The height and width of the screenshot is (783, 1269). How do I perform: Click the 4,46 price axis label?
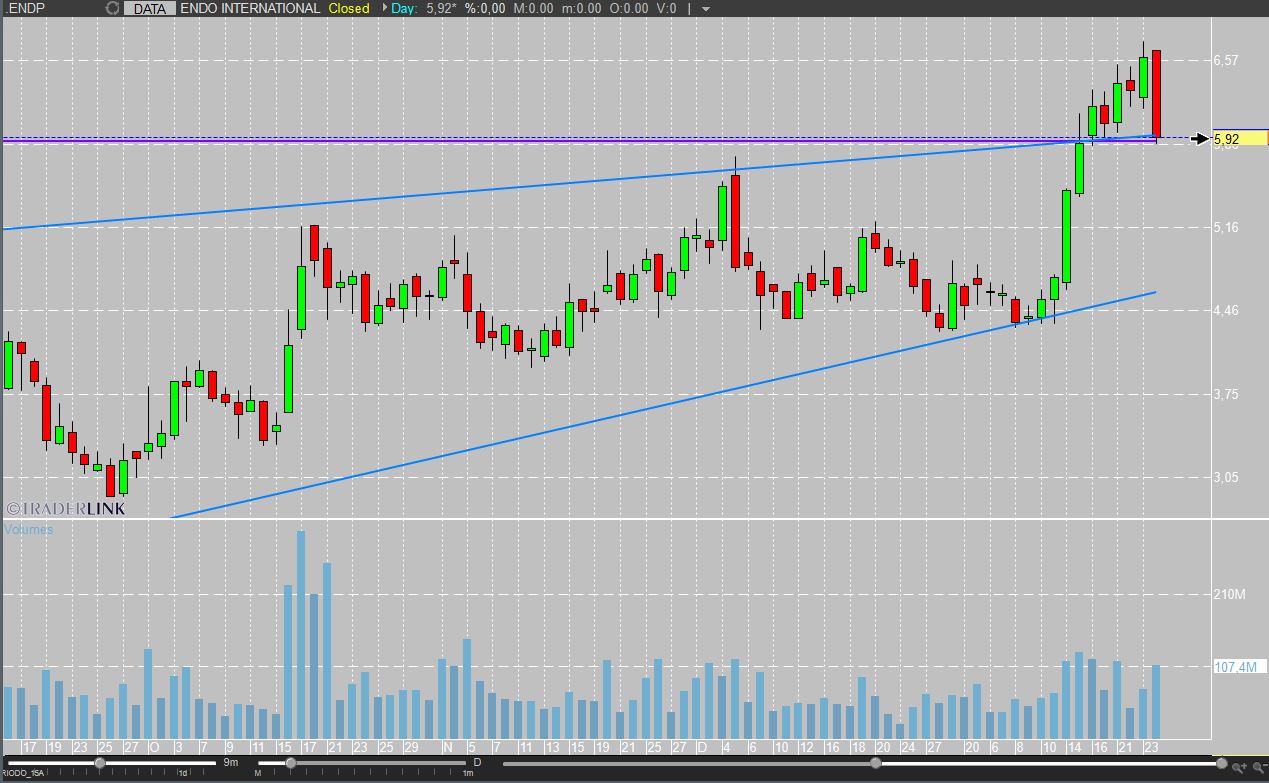[x=1226, y=310]
